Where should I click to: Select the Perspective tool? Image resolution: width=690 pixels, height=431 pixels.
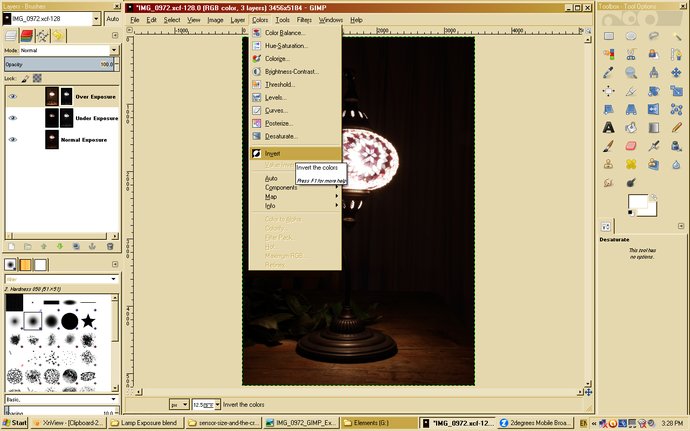point(631,109)
